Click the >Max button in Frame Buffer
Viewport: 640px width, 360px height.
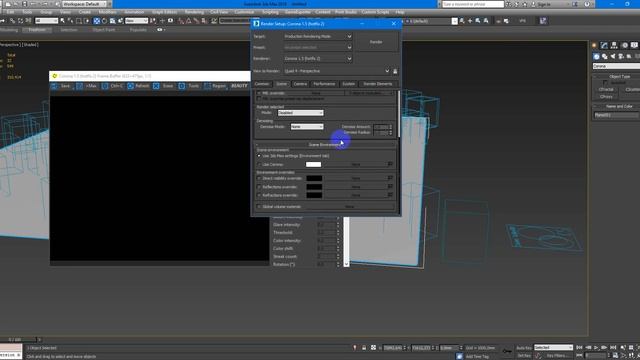(87, 86)
